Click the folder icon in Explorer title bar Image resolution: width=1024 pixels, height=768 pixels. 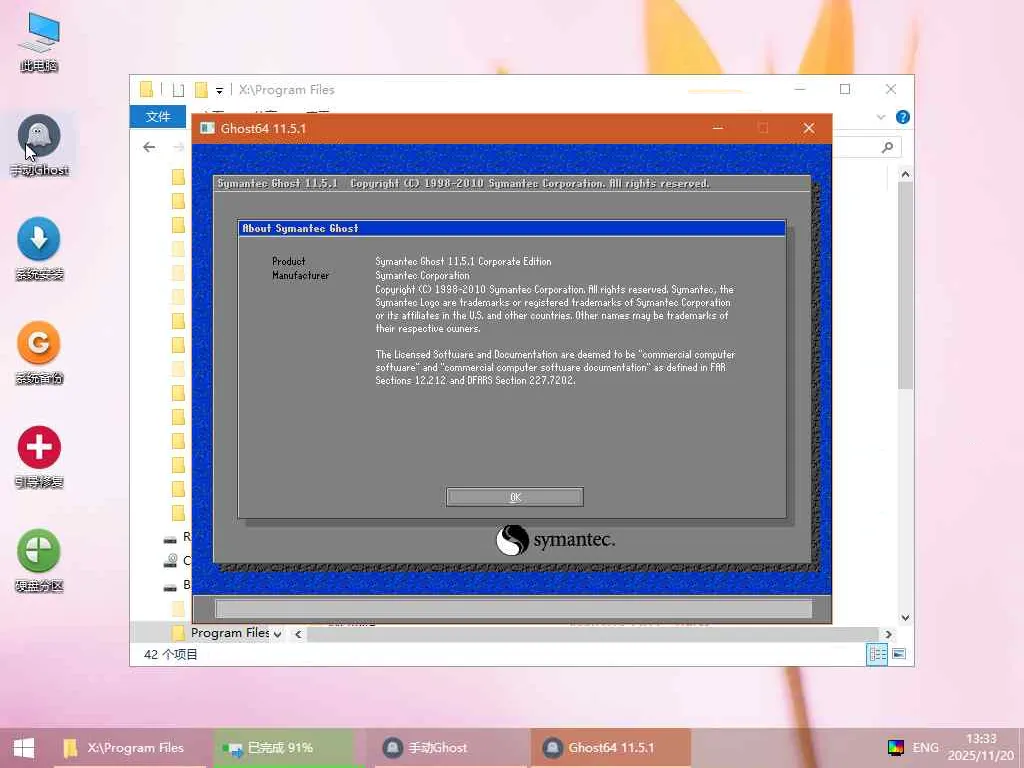146,89
